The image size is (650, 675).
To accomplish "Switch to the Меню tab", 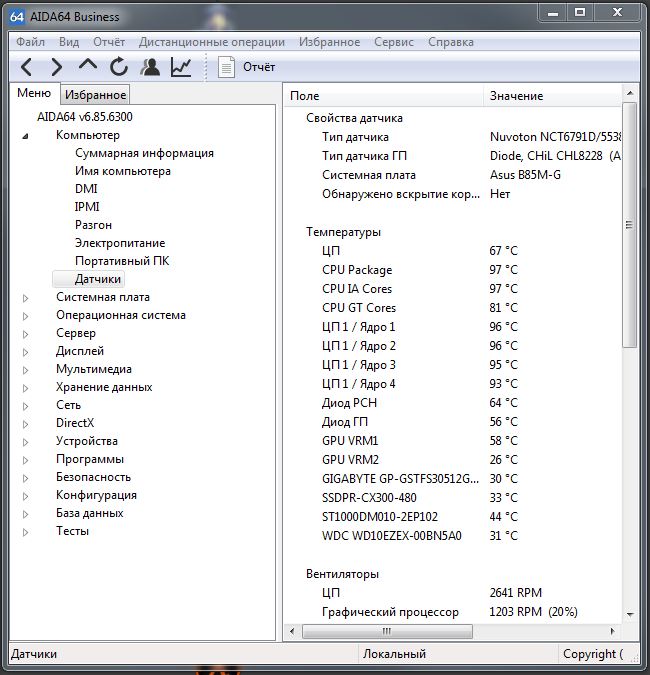I will [34, 93].
